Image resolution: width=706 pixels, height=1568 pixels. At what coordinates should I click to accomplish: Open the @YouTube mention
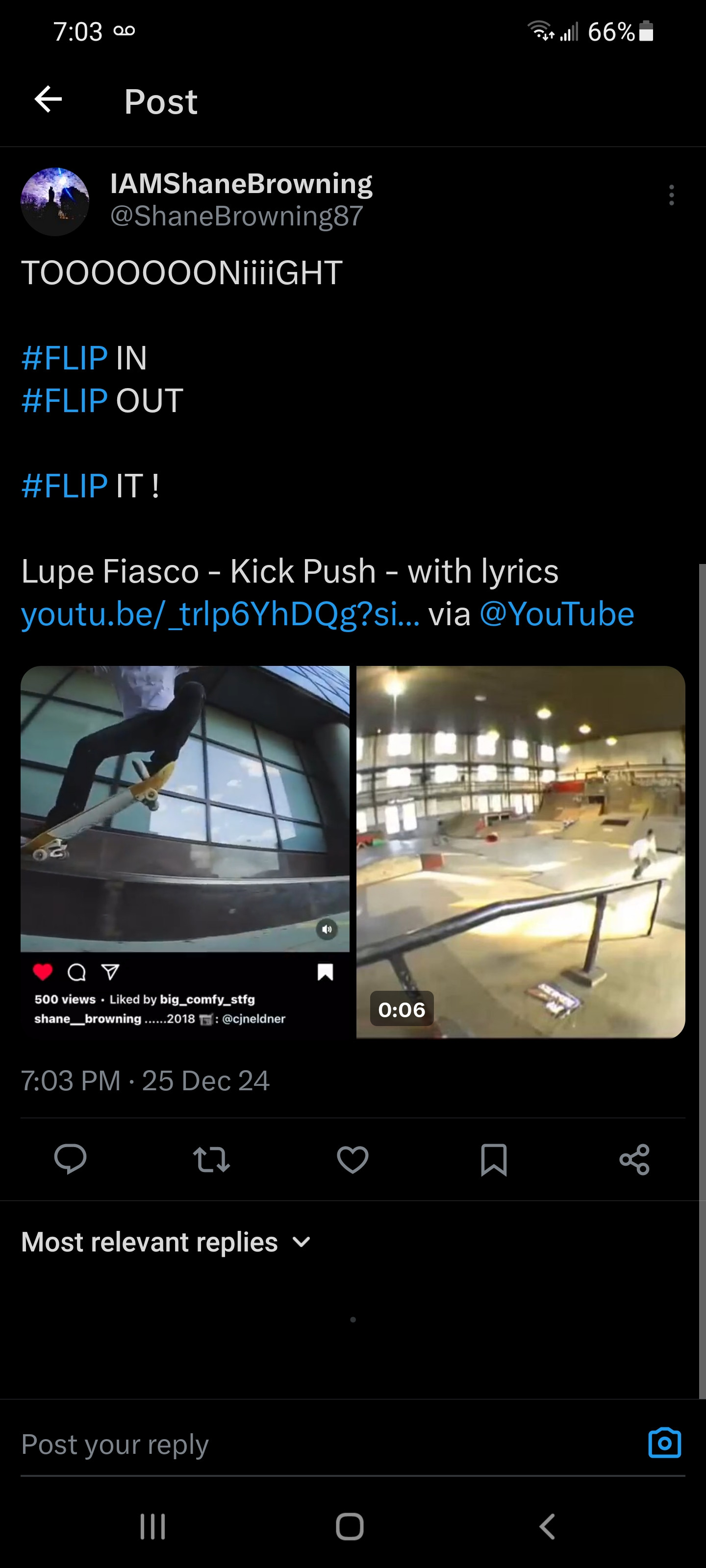point(557,614)
